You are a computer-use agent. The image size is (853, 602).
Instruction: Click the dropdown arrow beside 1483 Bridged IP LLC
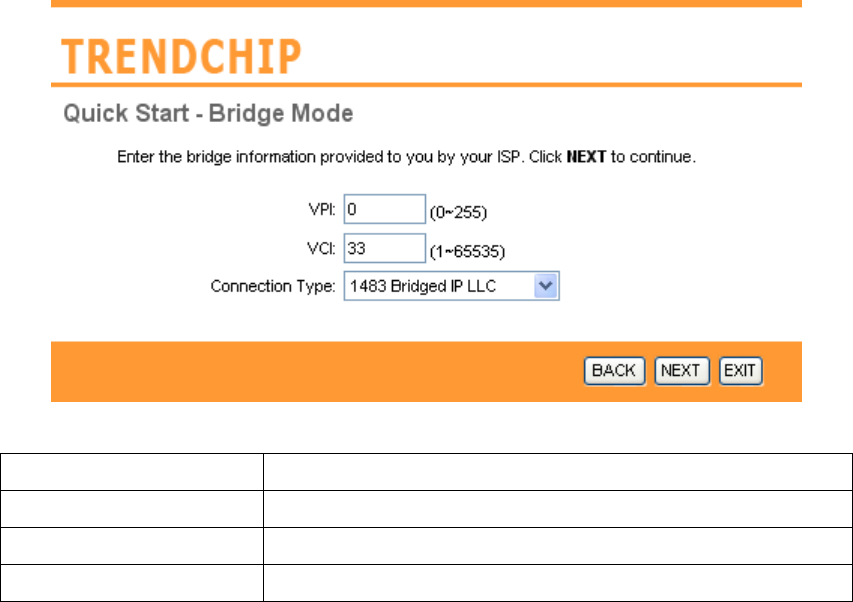coord(545,287)
